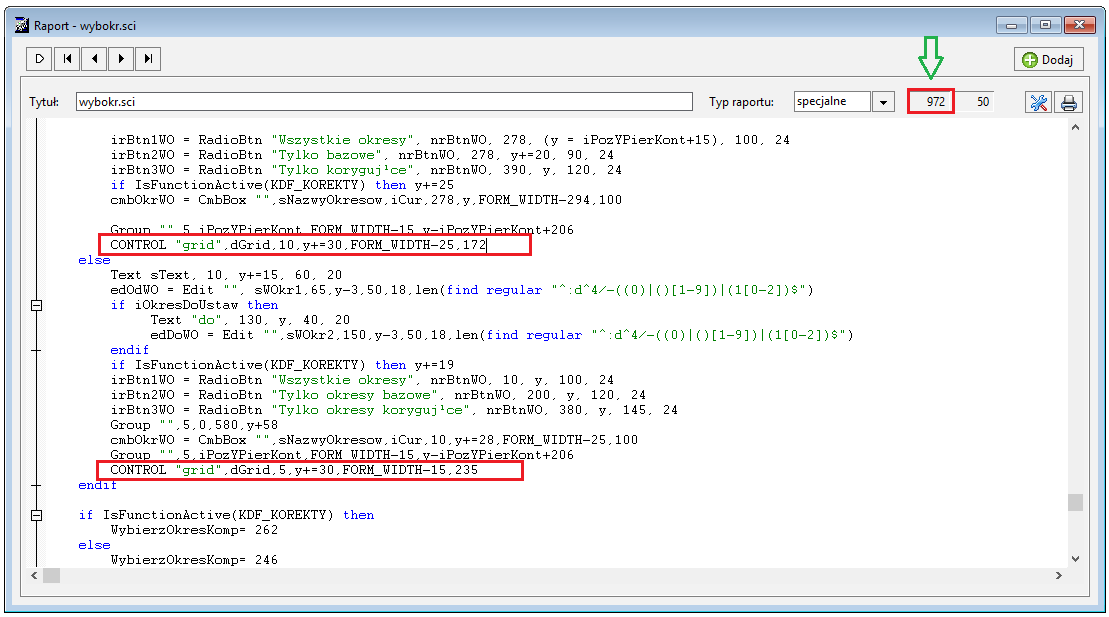Screen dimensions: 1109x617
Task: Click the printer icon
Action: [1069, 103]
